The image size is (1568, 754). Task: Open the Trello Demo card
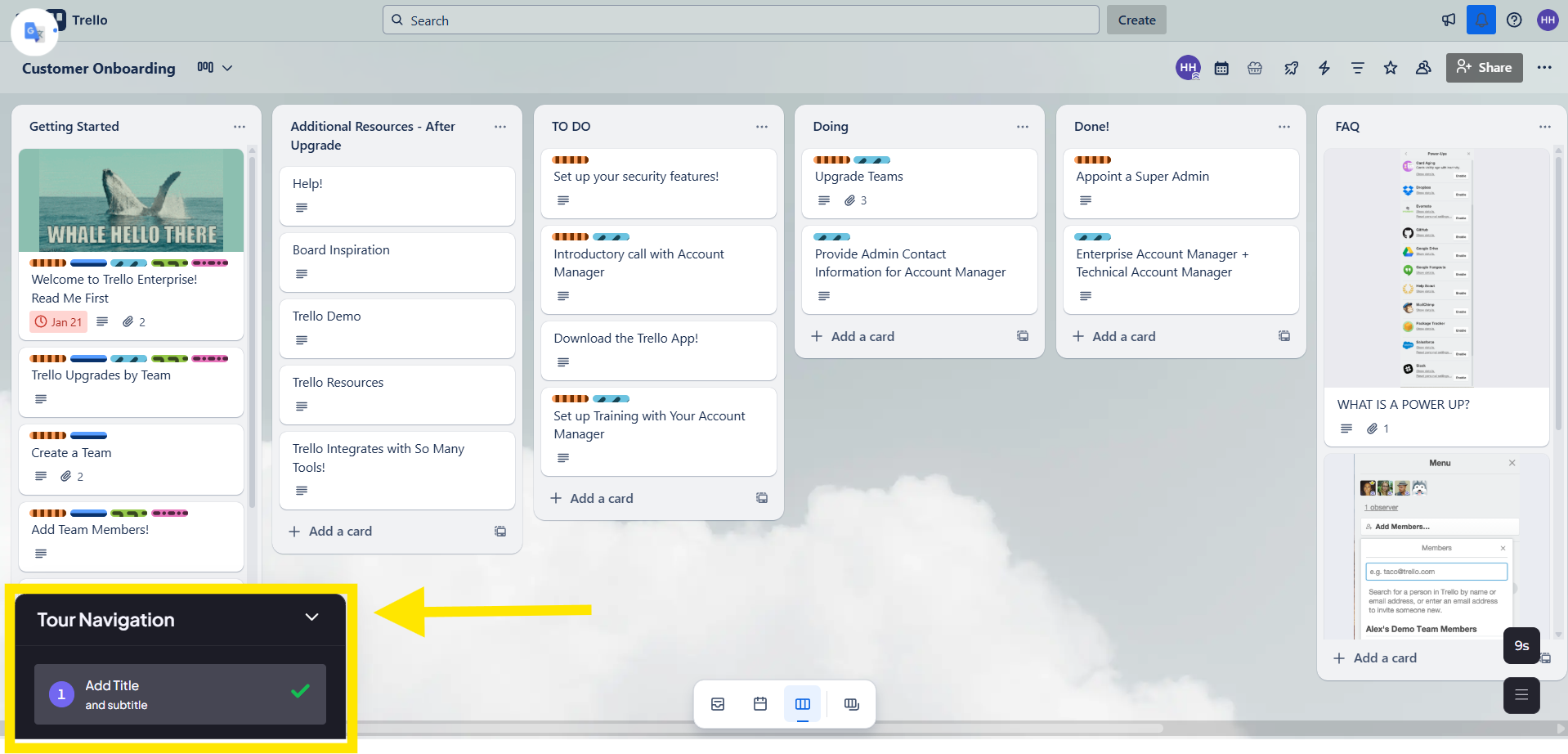tap(397, 328)
